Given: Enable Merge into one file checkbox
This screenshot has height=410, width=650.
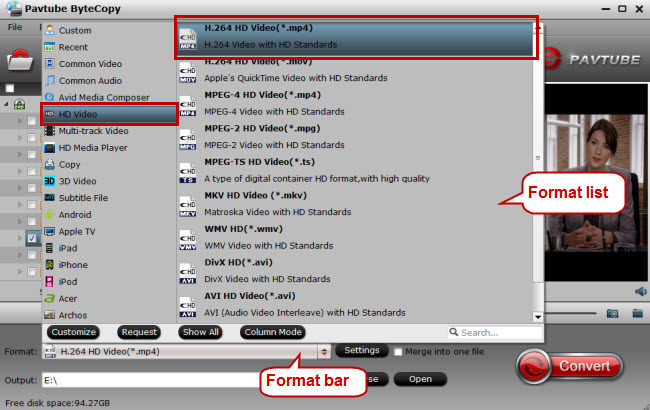Looking at the screenshot, I should click(398, 352).
